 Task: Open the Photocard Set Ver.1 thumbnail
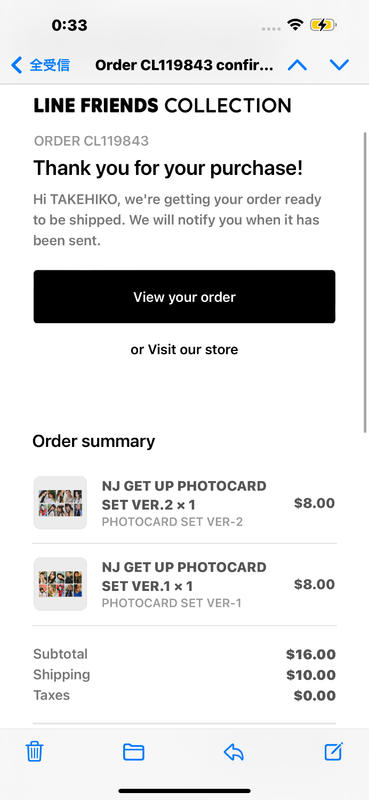[60, 584]
